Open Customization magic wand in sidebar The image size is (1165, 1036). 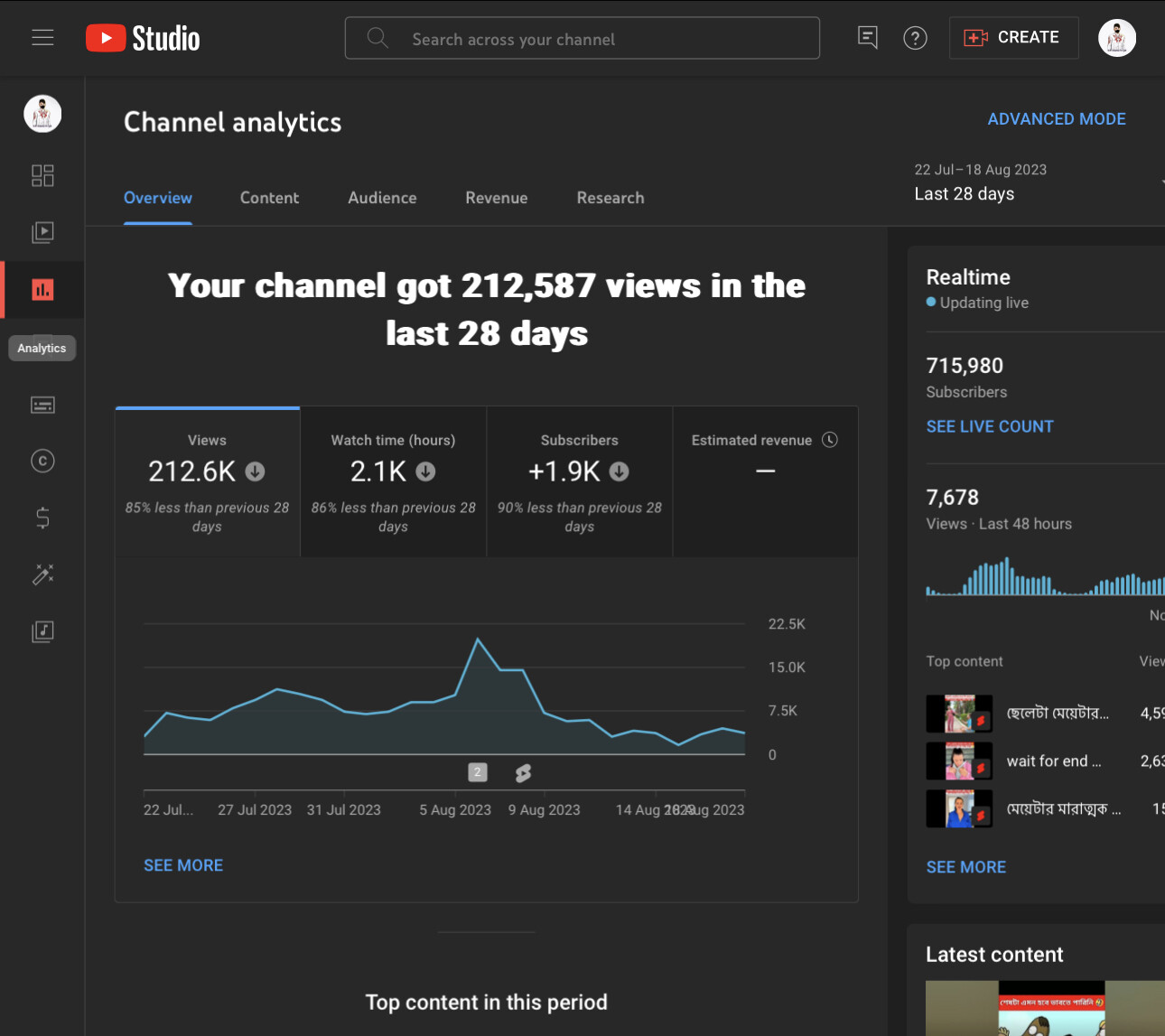tap(42, 574)
